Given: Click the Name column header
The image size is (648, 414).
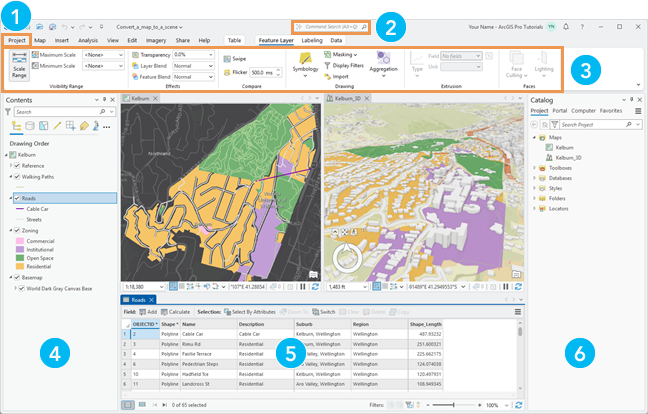Looking at the screenshot, I should click(x=209, y=324).
